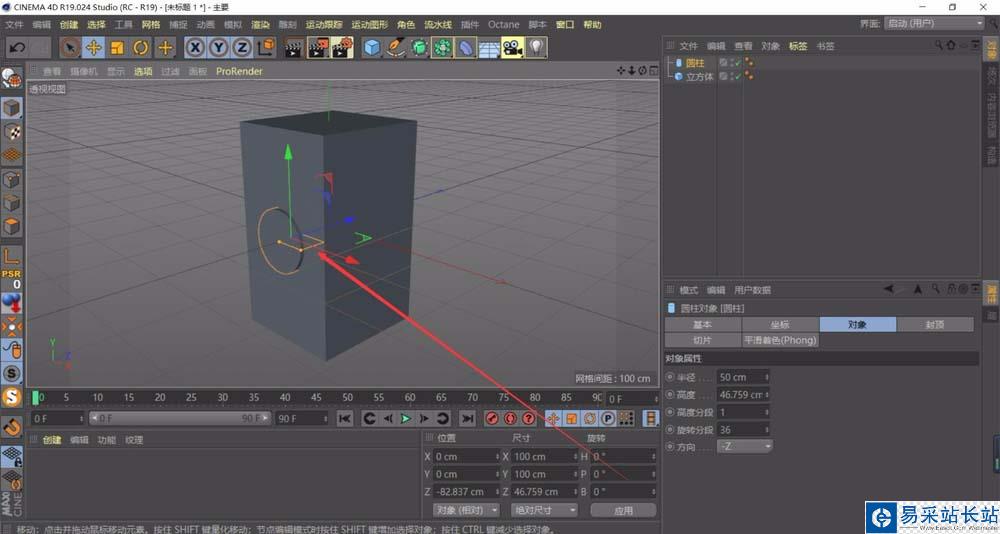Screen dimensions: 1000x534
Task: Render the active view clapperboard icon
Action: point(293,48)
